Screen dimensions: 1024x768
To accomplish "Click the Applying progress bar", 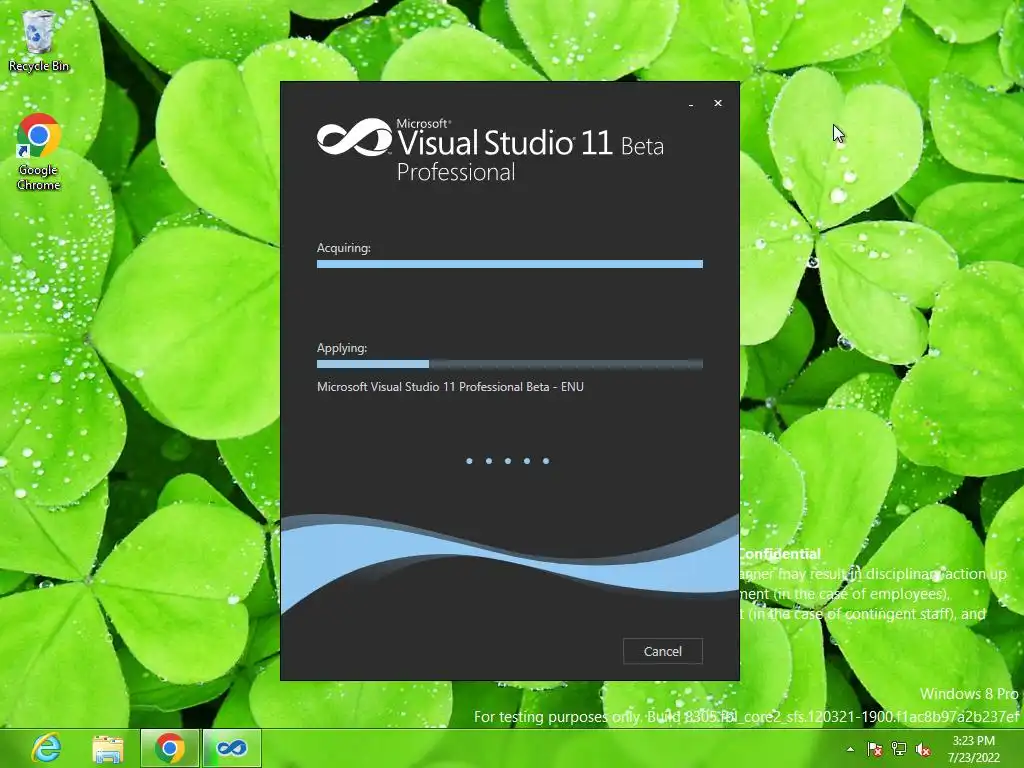I will click(509, 364).
